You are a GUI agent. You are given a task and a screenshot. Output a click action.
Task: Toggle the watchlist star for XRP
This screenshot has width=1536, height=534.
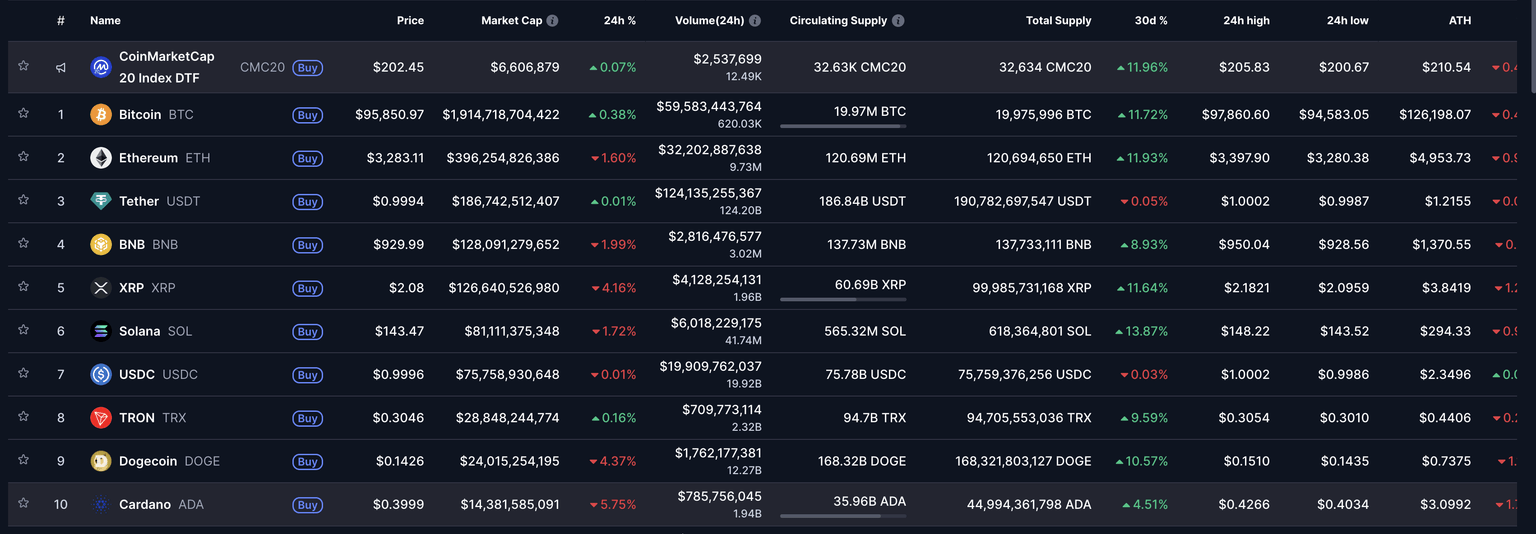pos(23,287)
